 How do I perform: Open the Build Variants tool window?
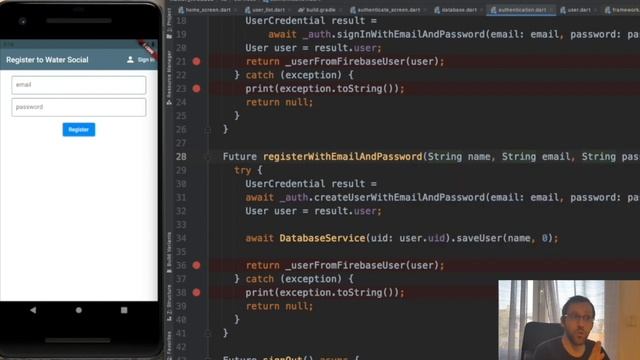click(169, 253)
